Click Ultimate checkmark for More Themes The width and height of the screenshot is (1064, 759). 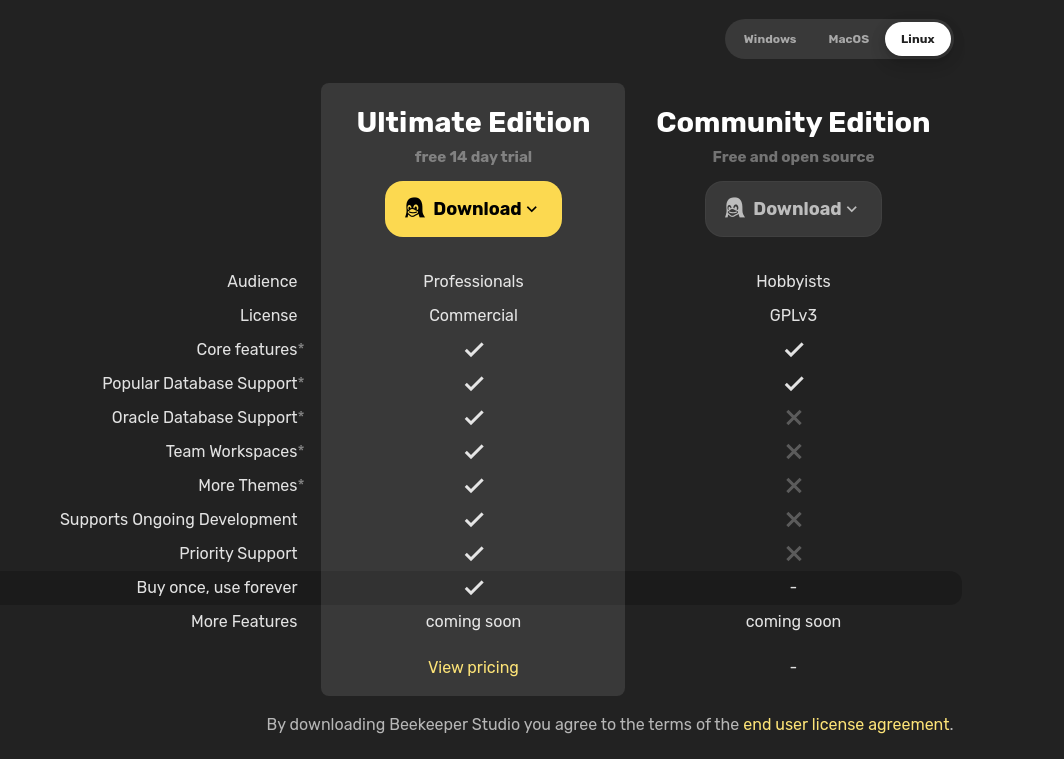pyautogui.click(x=474, y=485)
